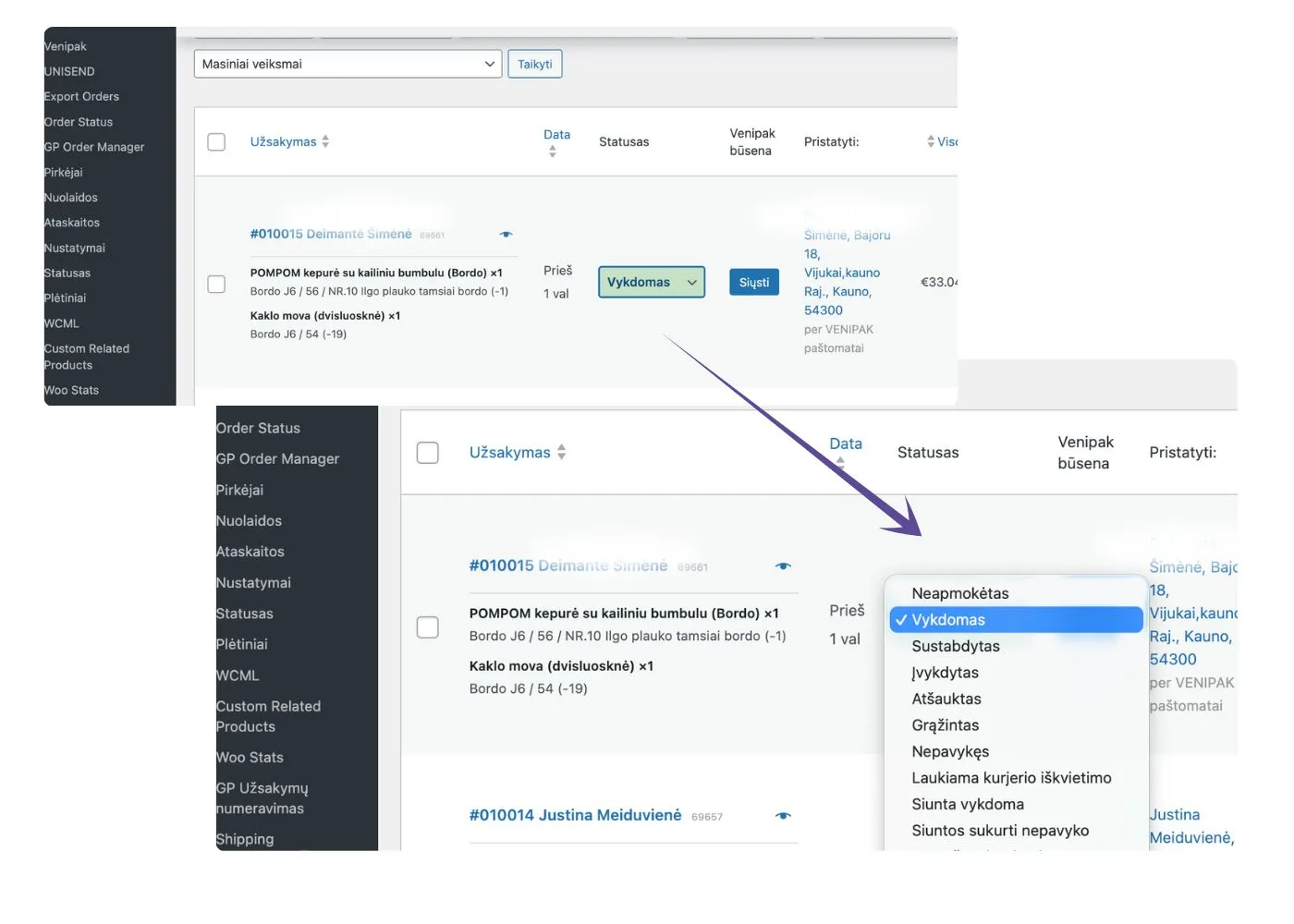Tick checkbox for order #010015 in top panel
Screen dimensions: 1294x924
(216, 284)
